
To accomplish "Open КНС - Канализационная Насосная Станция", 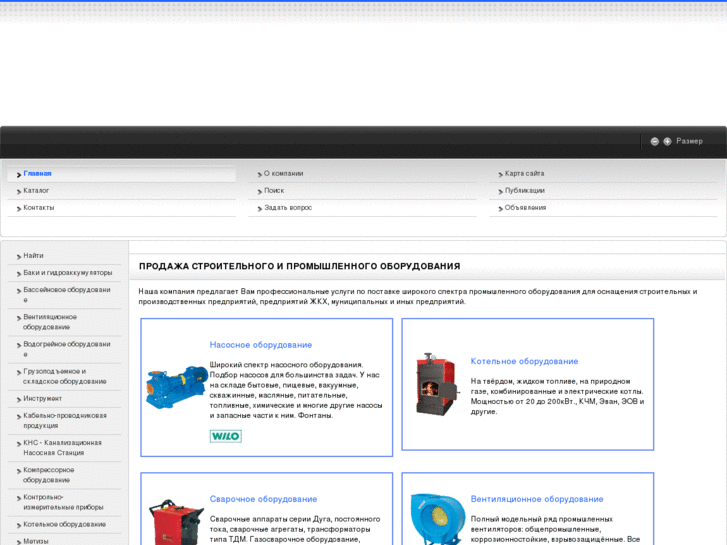I will (63, 448).
